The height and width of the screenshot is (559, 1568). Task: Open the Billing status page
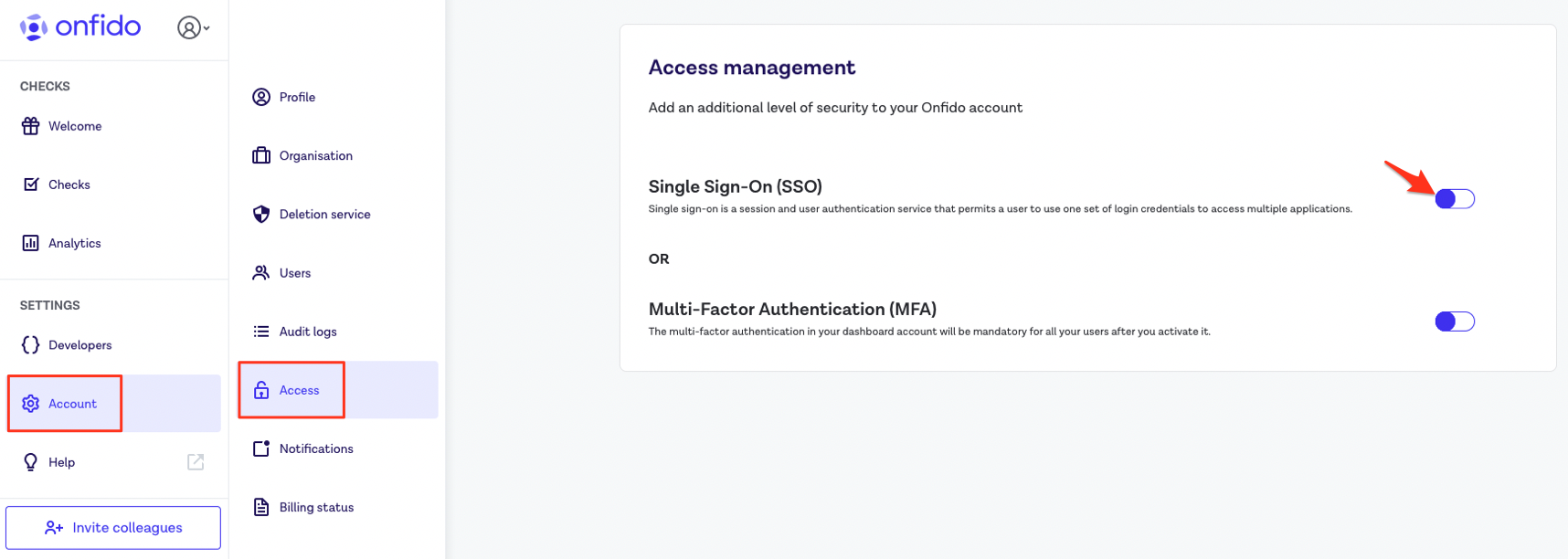[338, 507]
